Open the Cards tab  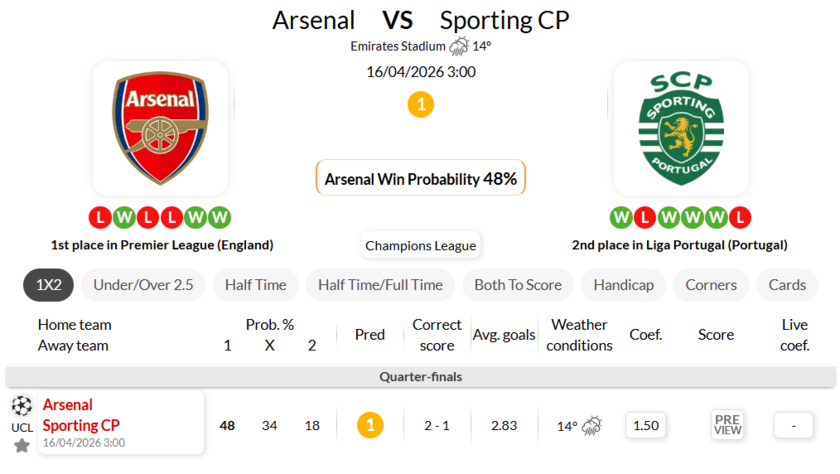pos(787,285)
